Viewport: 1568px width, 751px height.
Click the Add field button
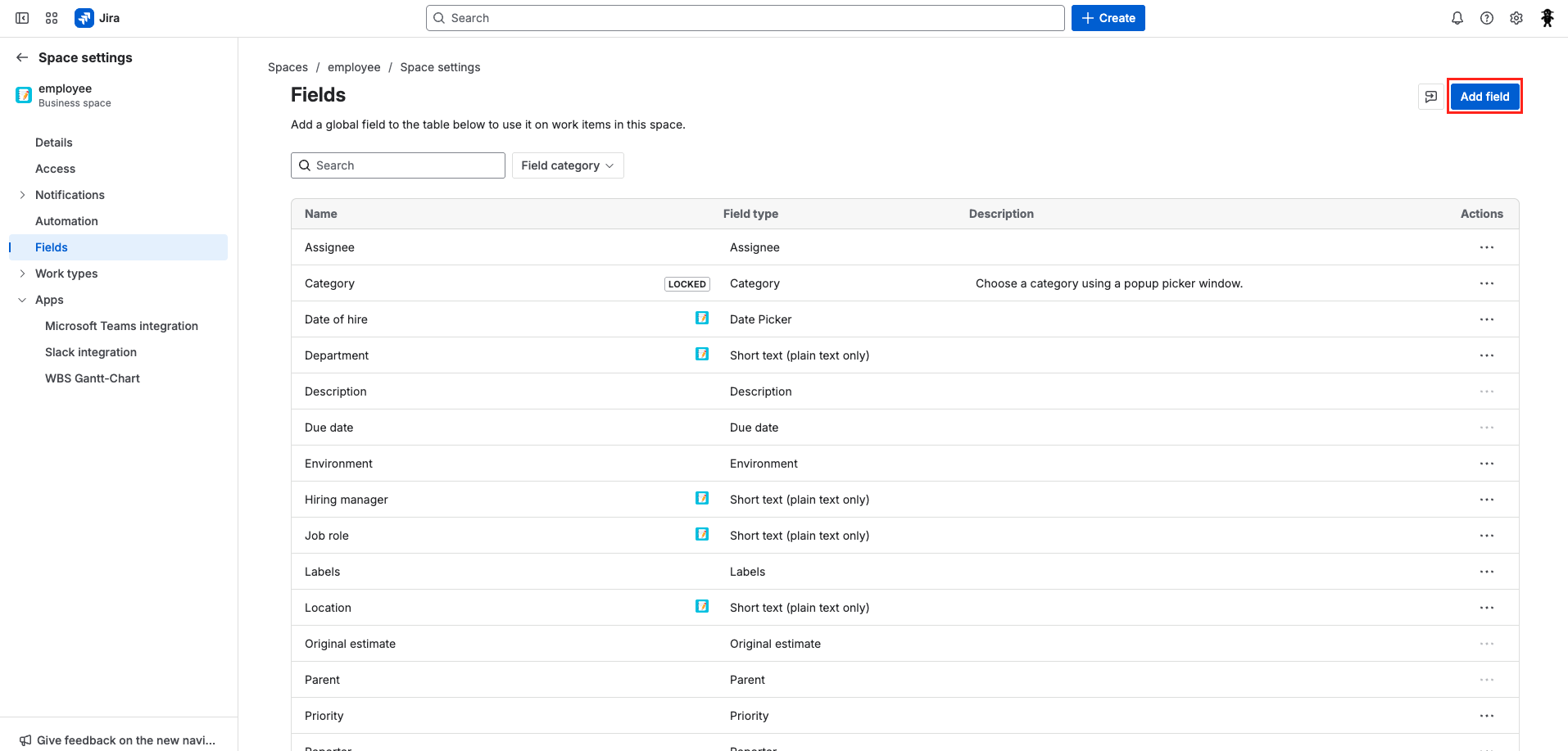pyautogui.click(x=1484, y=97)
